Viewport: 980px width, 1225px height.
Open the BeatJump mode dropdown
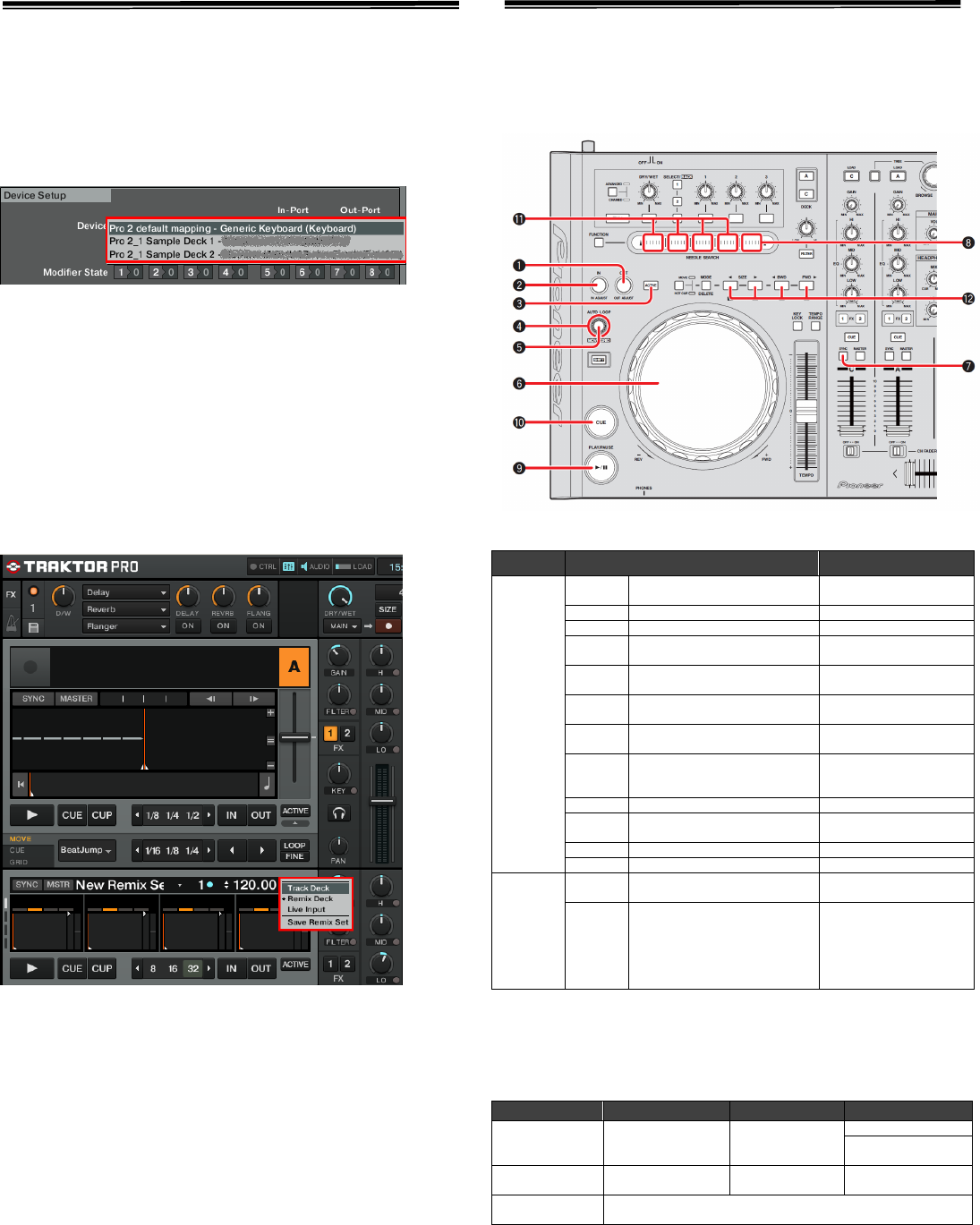(87, 850)
